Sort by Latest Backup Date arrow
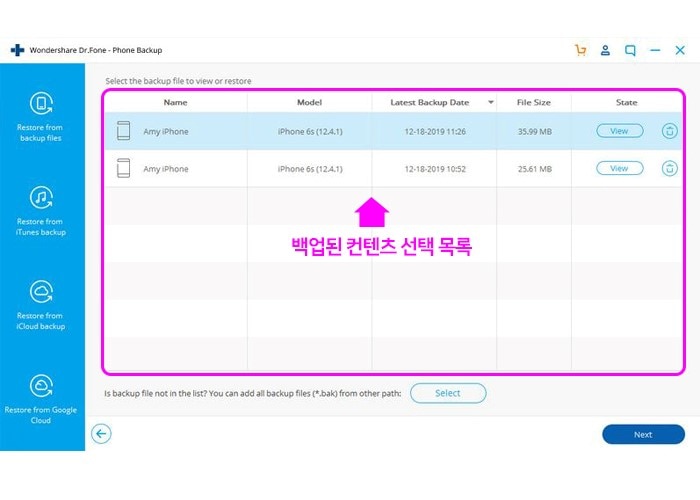The height and width of the screenshot is (500, 700). [491, 102]
